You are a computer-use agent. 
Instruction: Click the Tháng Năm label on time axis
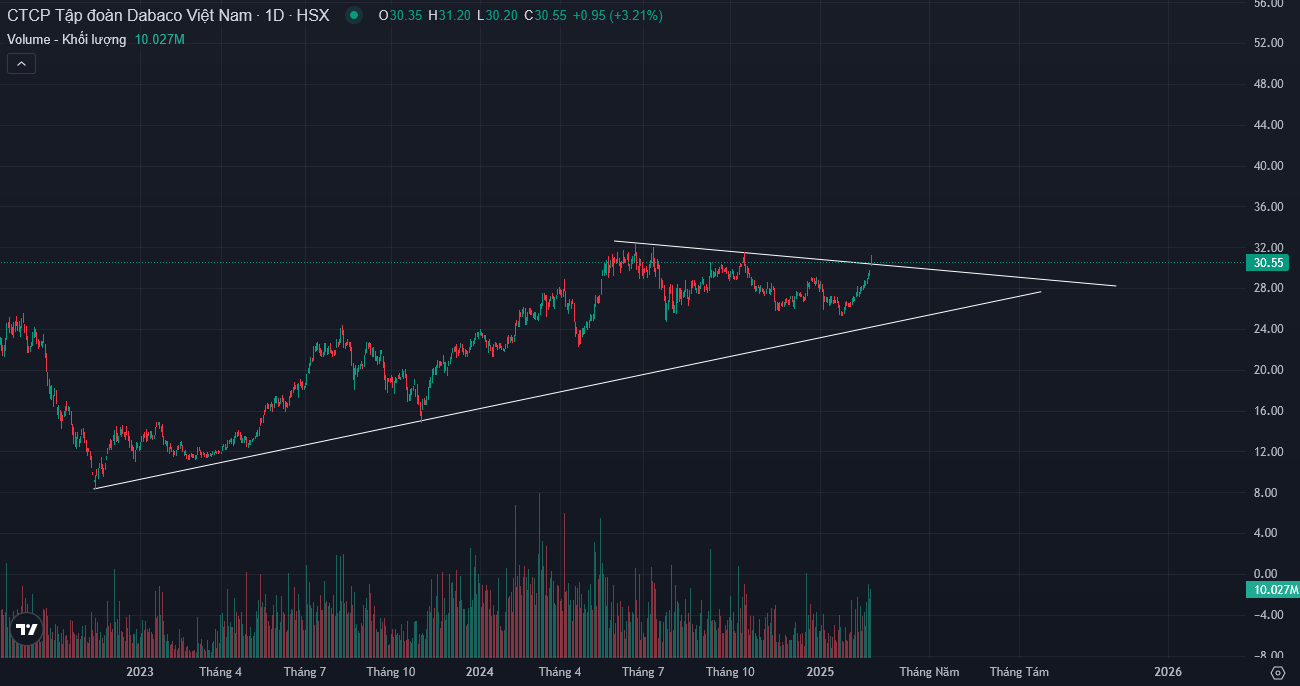click(929, 672)
